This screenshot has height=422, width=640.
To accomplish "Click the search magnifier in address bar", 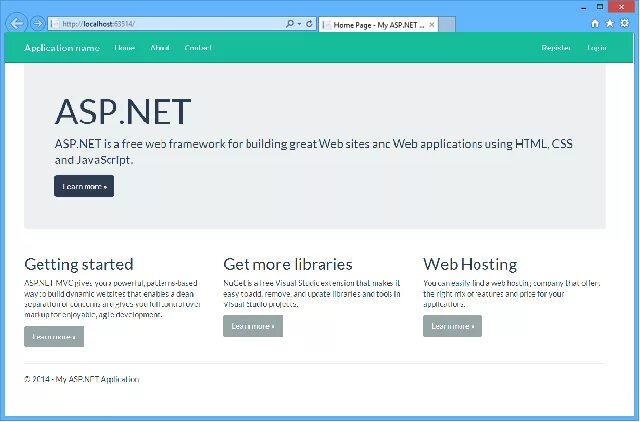I will click(x=290, y=24).
